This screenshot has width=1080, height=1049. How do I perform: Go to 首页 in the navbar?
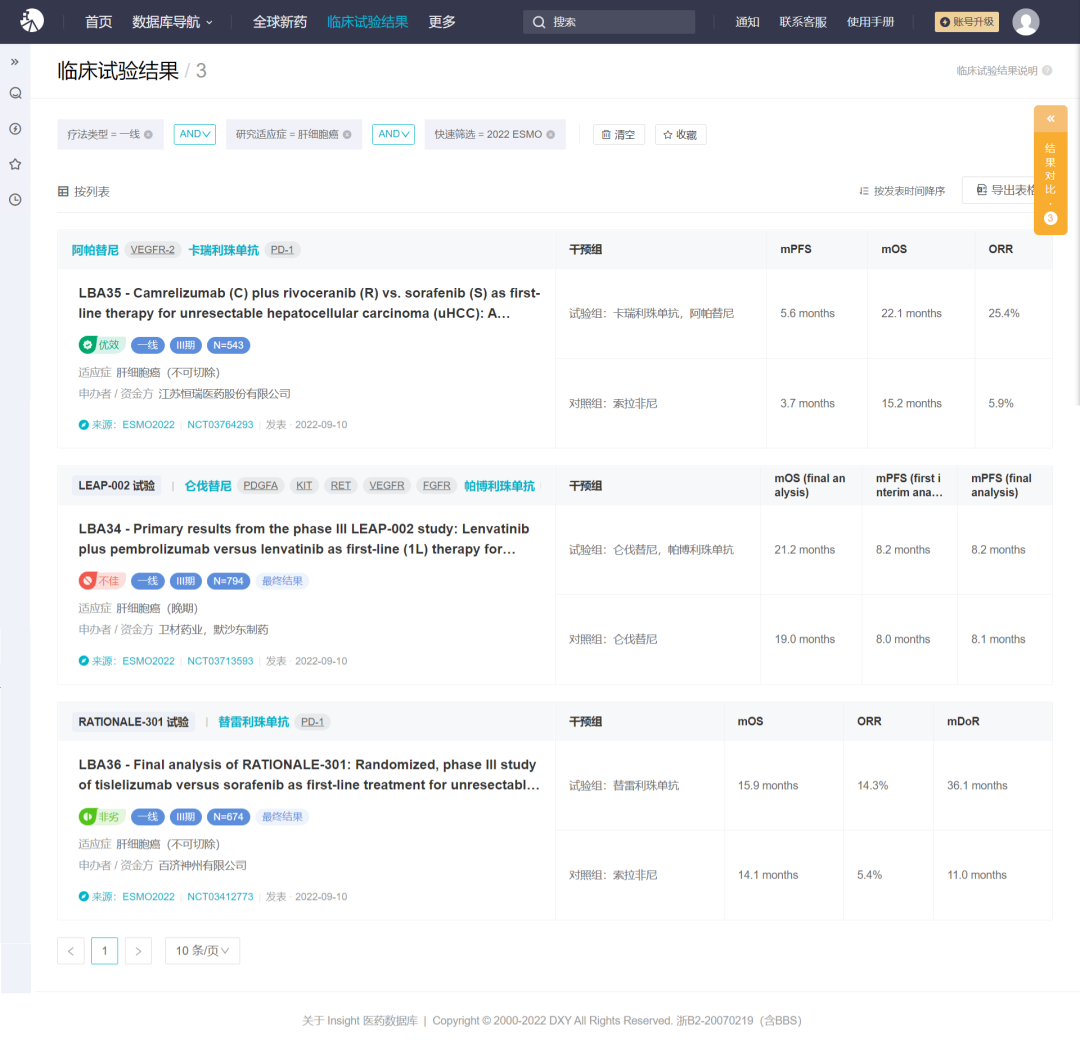98,22
